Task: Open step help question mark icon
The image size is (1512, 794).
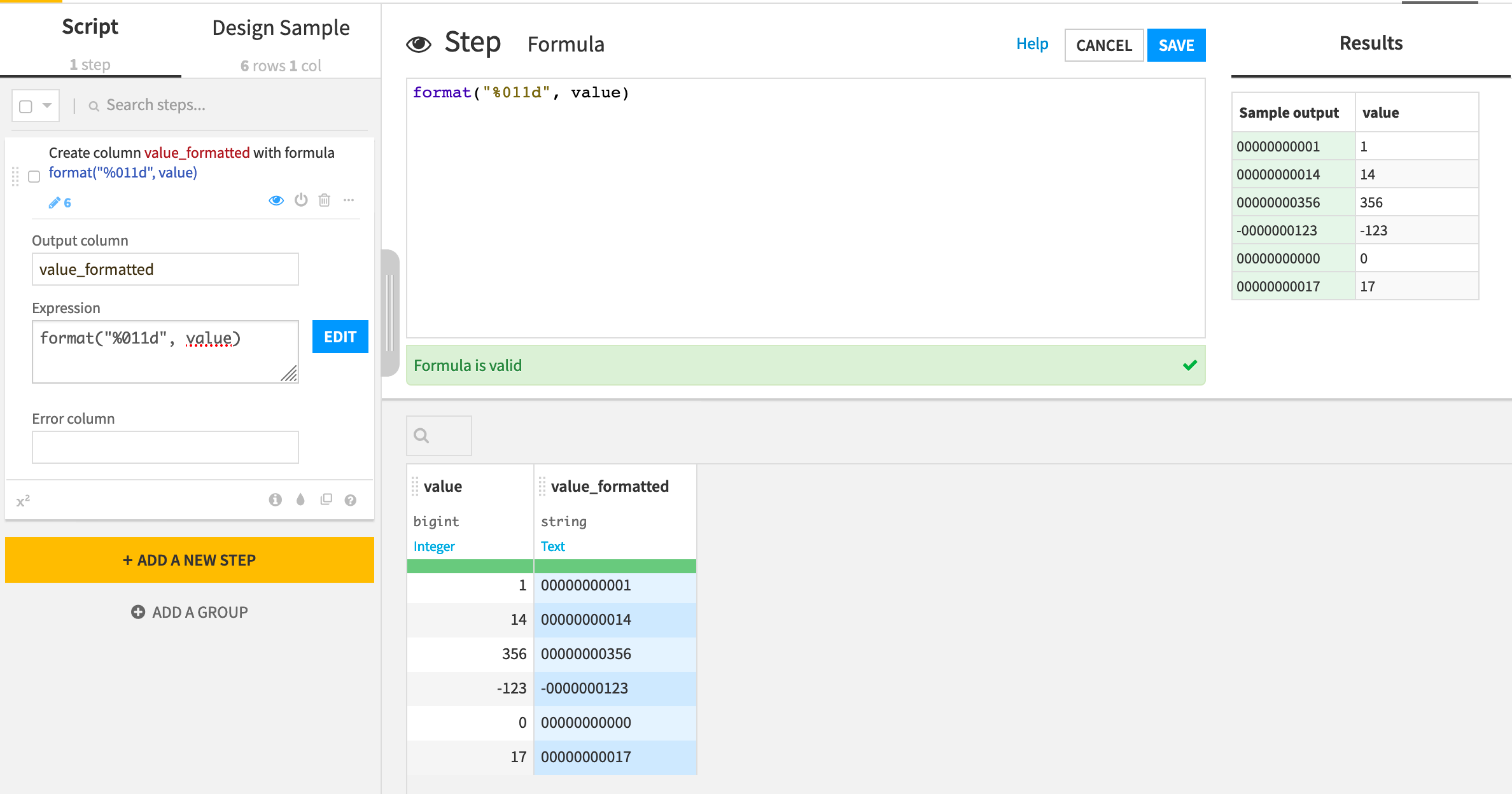Action: tap(351, 500)
